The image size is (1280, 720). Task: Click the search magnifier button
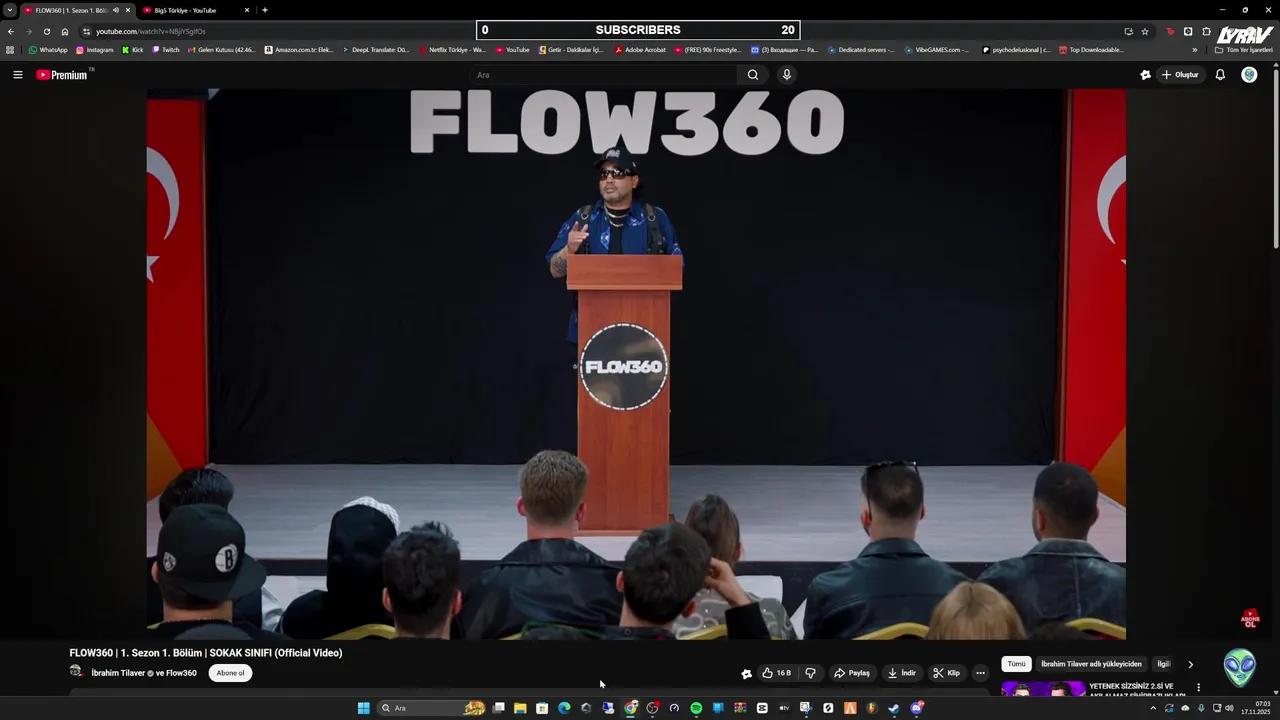(x=753, y=75)
